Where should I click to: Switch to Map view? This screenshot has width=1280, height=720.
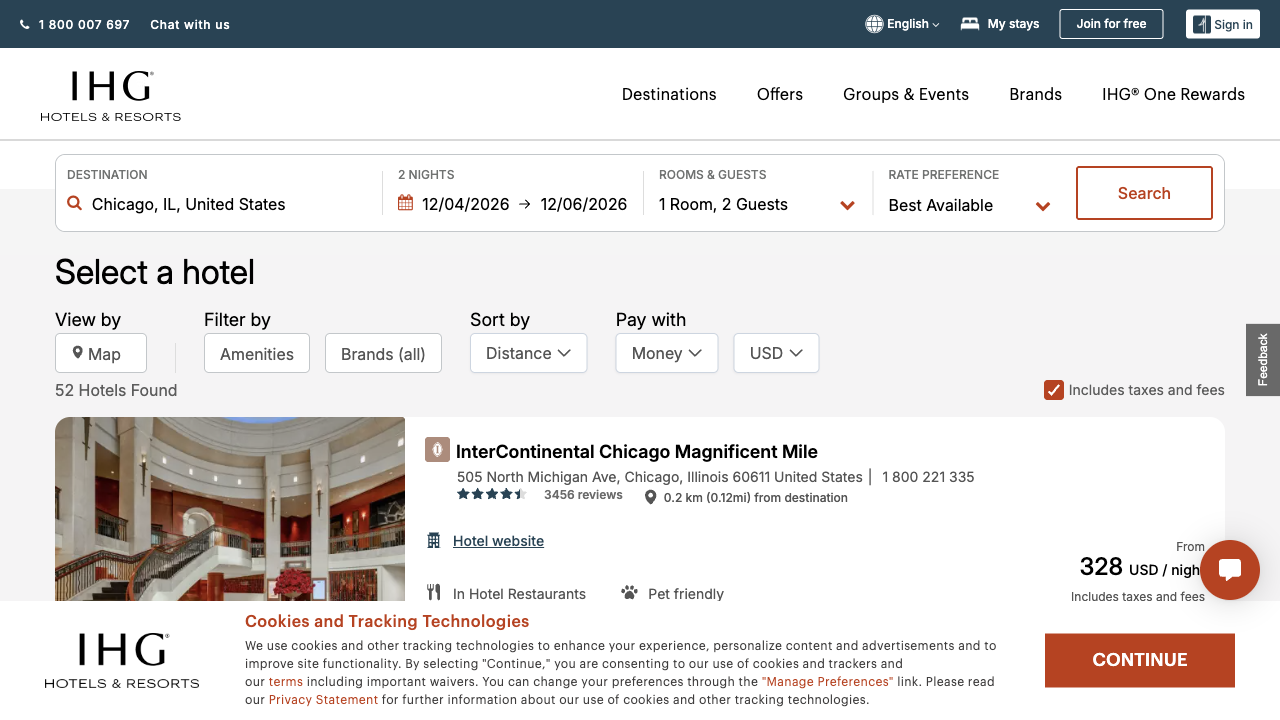(101, 353)
